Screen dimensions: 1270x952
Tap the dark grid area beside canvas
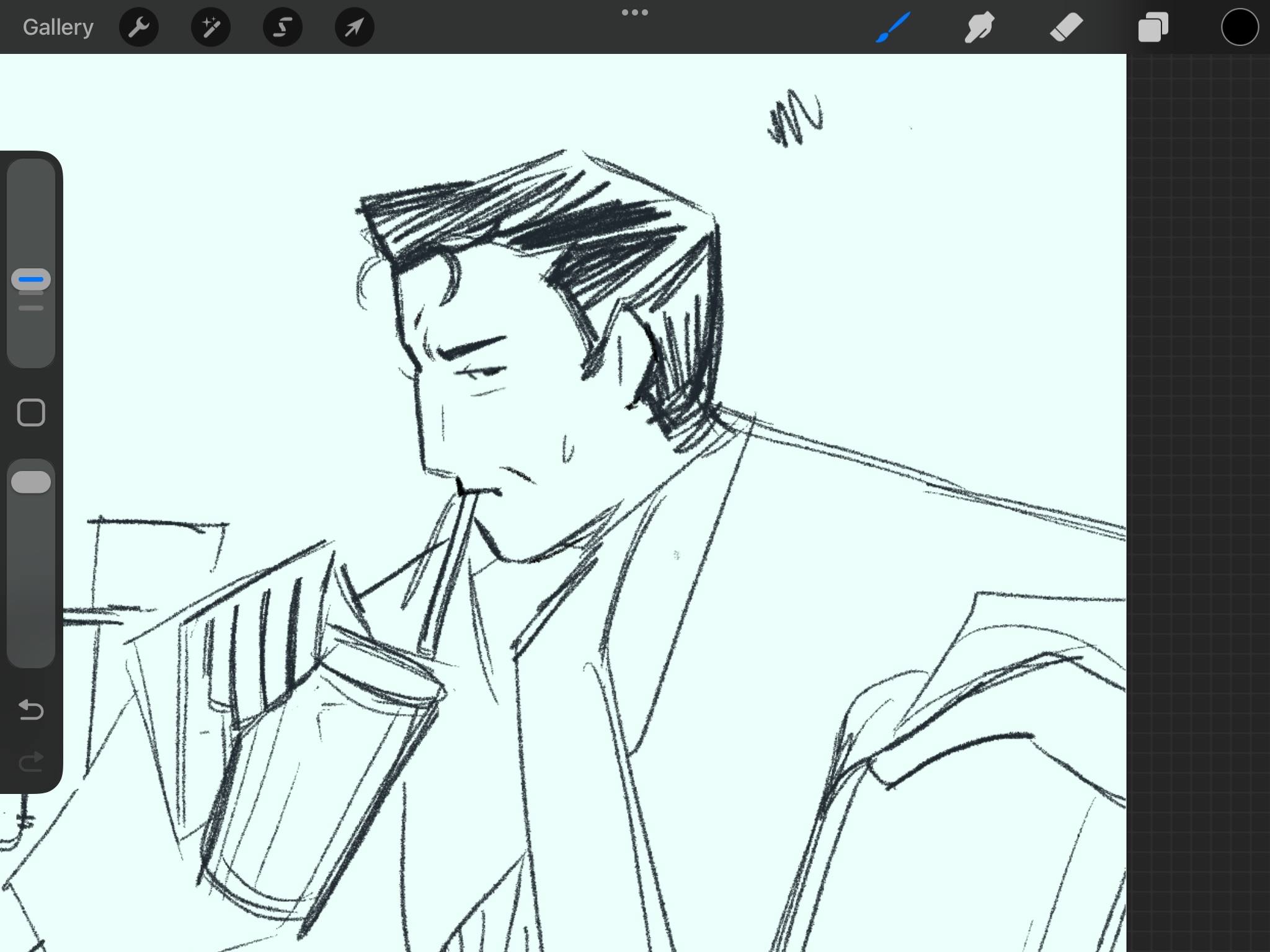1197,496
